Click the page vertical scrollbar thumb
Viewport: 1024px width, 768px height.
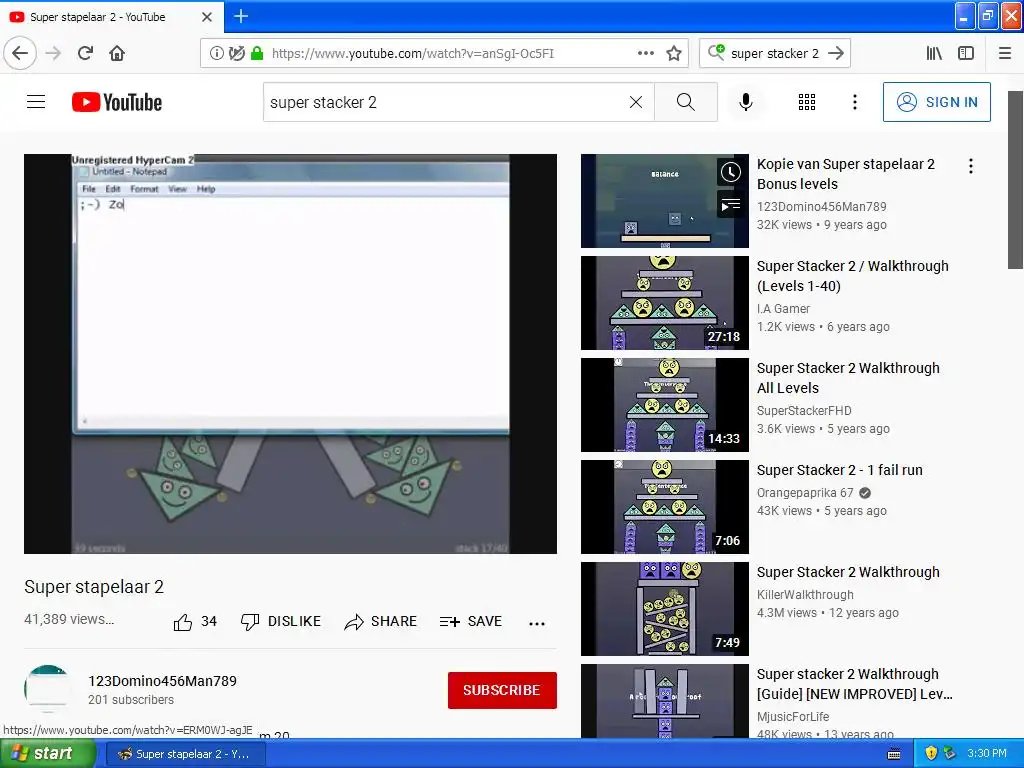tap(1015, 180)
